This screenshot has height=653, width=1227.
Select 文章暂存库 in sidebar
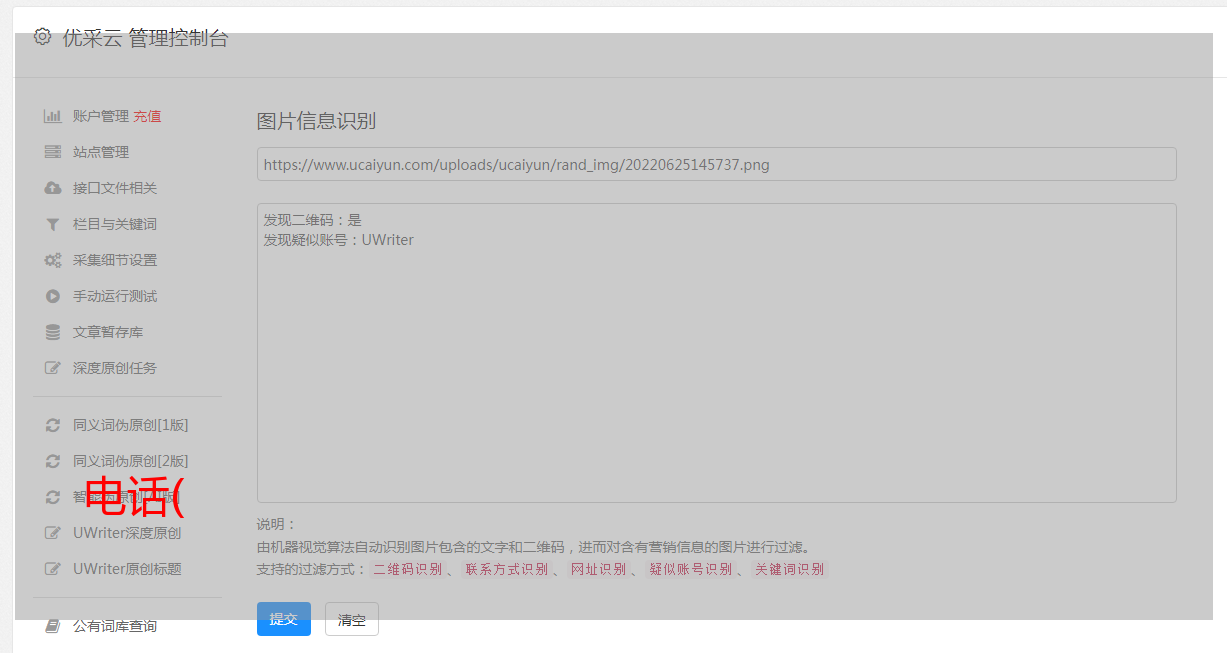point(108,332)
